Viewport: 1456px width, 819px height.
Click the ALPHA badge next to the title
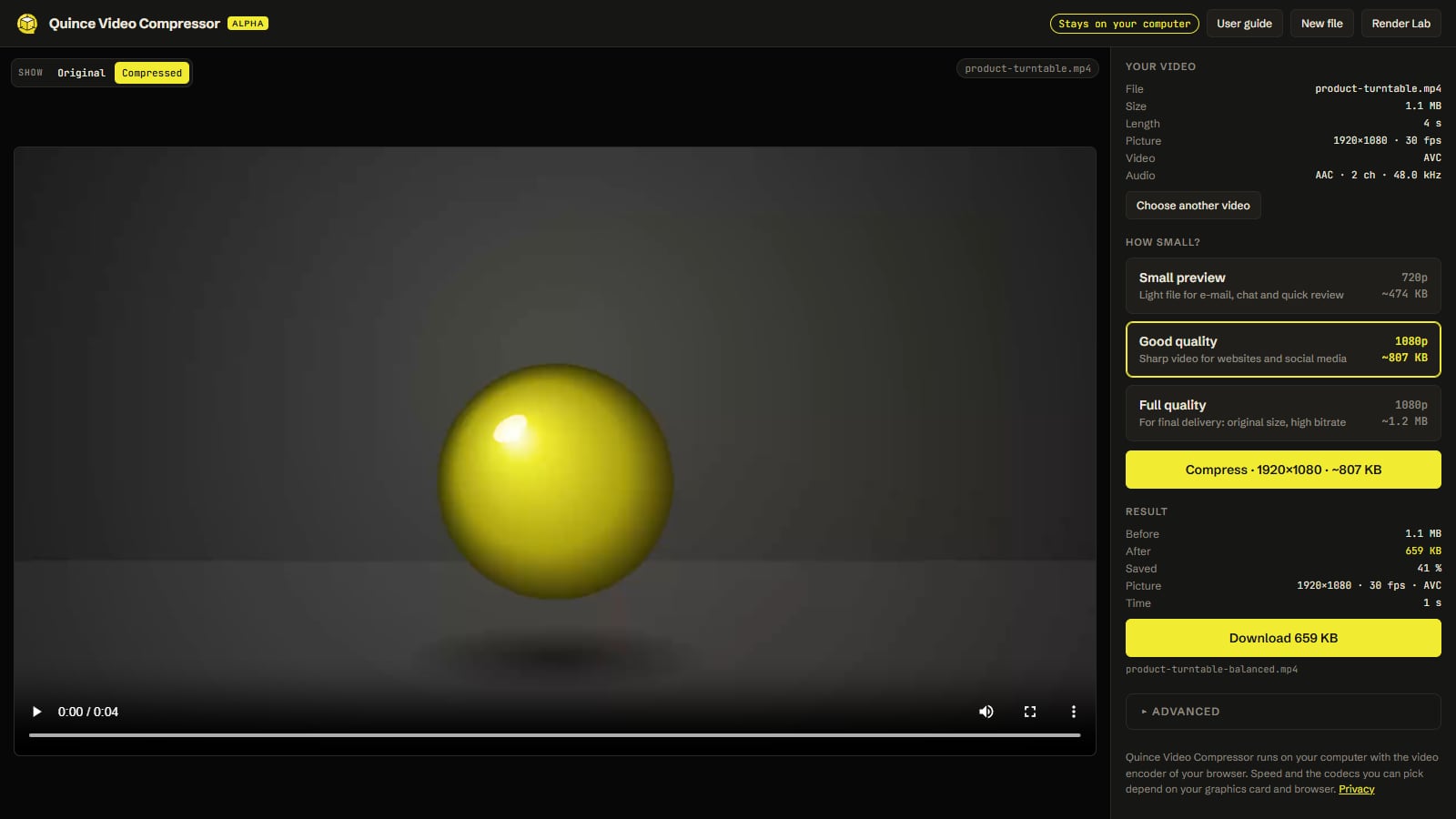(248, 24)
